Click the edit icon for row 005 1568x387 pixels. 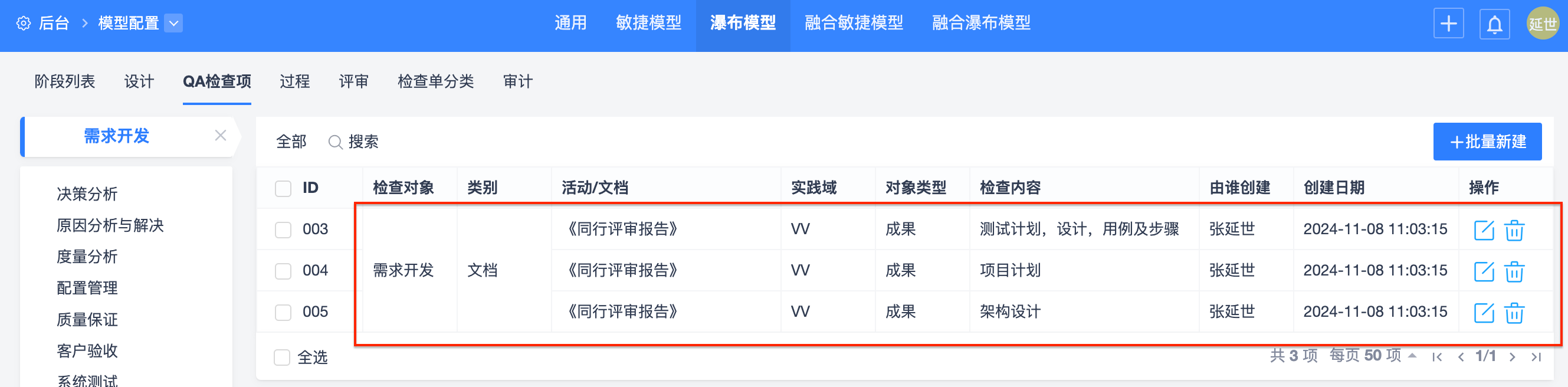click(x=1484, y=313)
